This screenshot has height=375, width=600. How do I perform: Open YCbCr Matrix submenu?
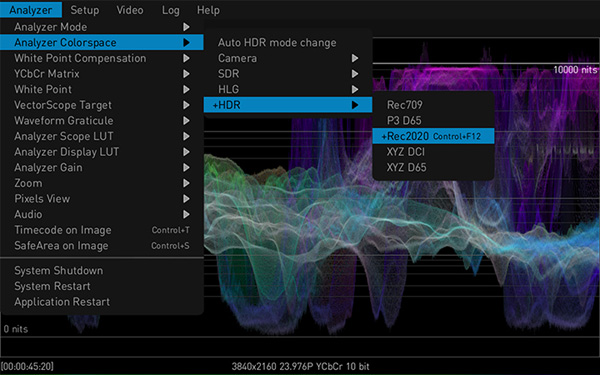coord(101,74)
